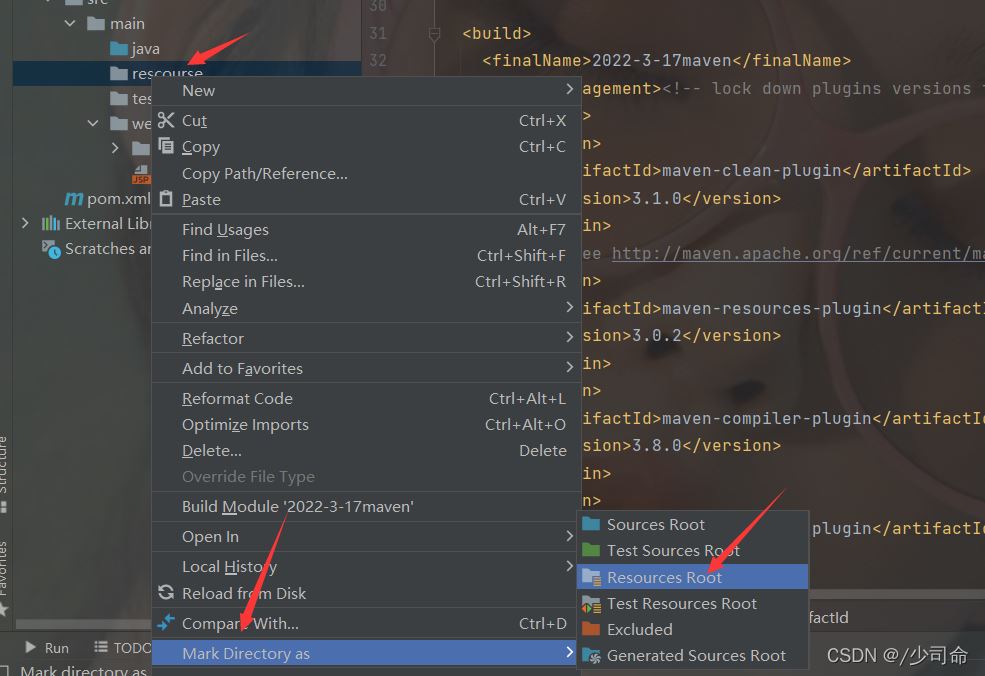Click the Scratches and Consoles icon

51,249
